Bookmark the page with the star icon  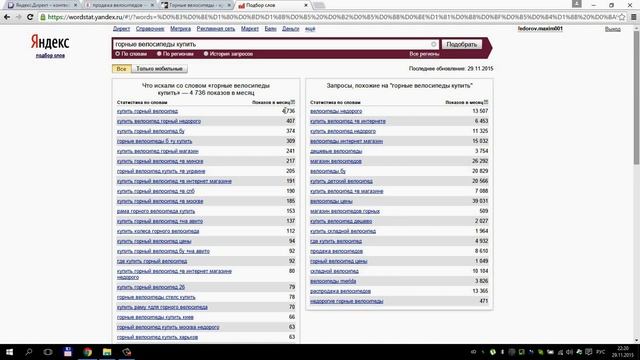coord(622,17)
